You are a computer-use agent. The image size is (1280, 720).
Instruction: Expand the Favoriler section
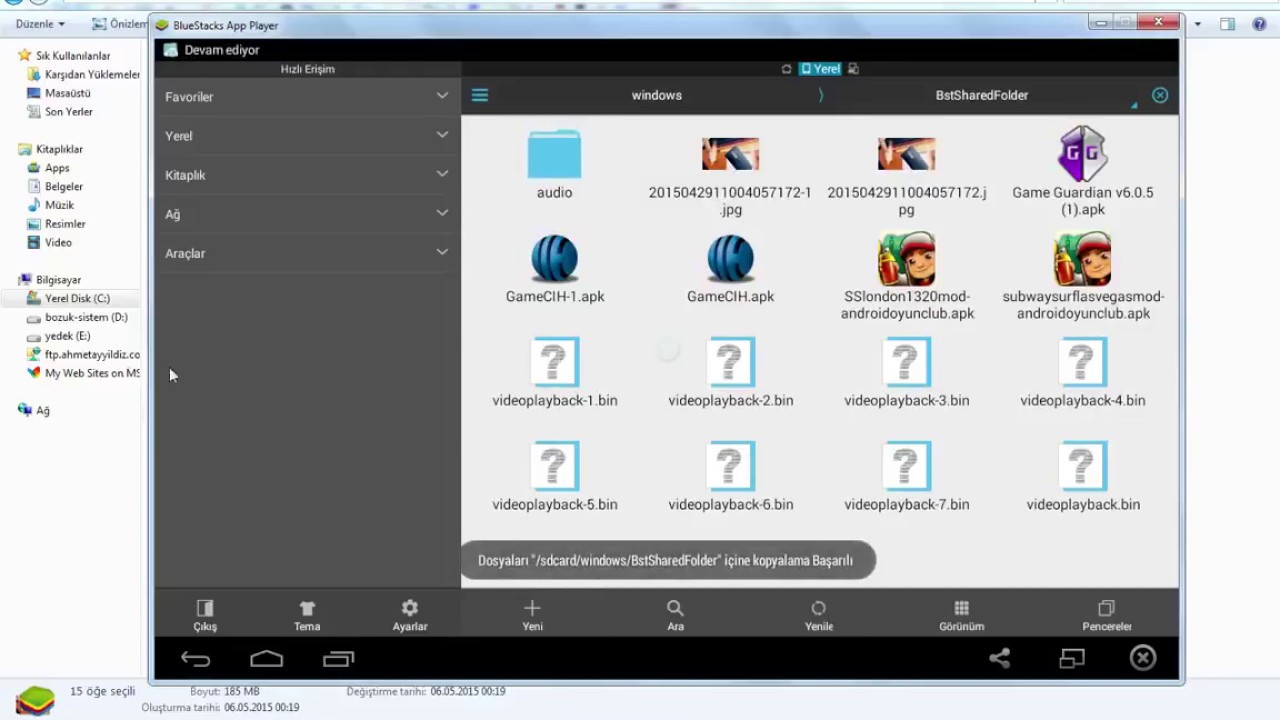click(307, 97)
